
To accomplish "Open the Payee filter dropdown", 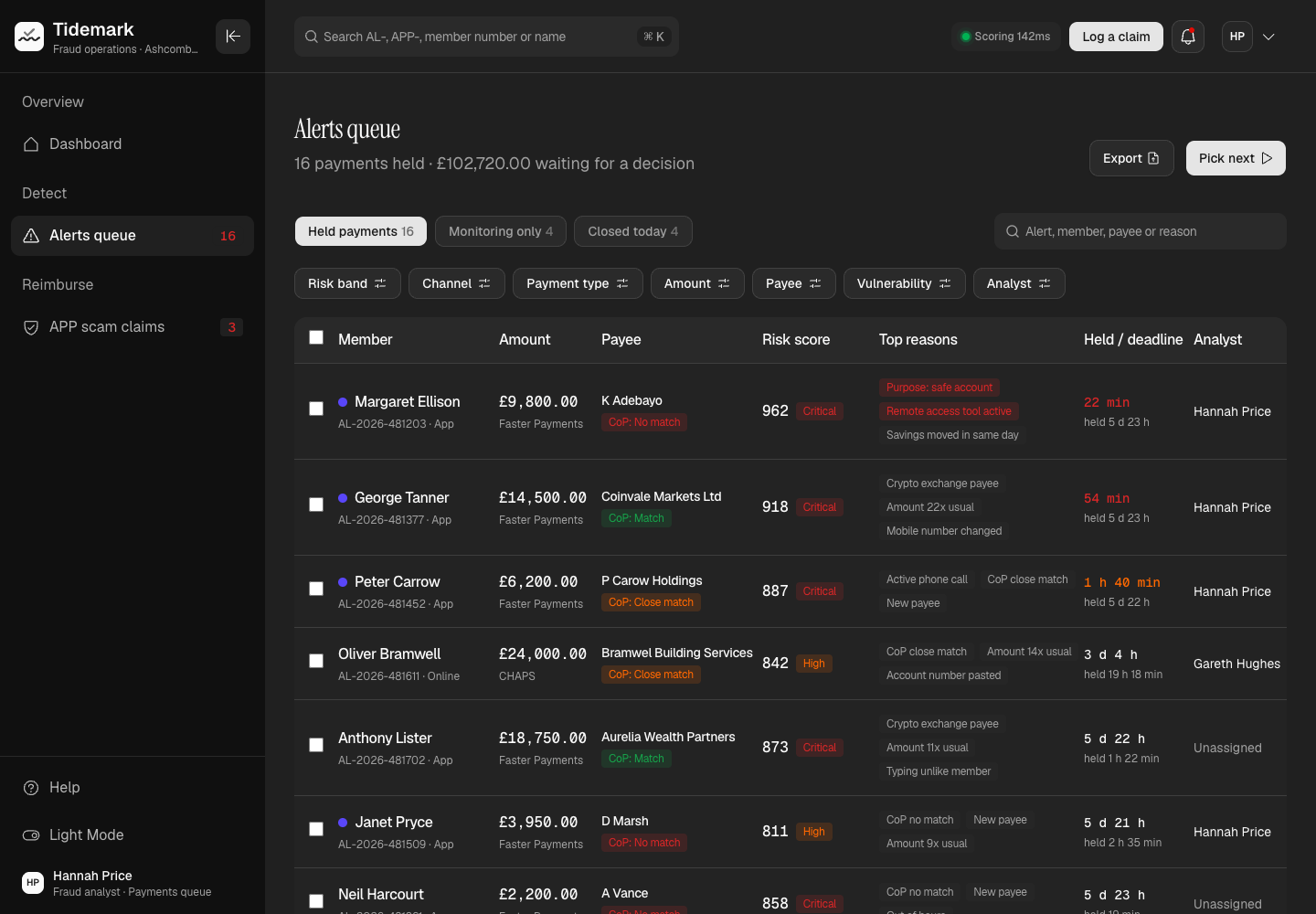I will (x=793, y=283).
